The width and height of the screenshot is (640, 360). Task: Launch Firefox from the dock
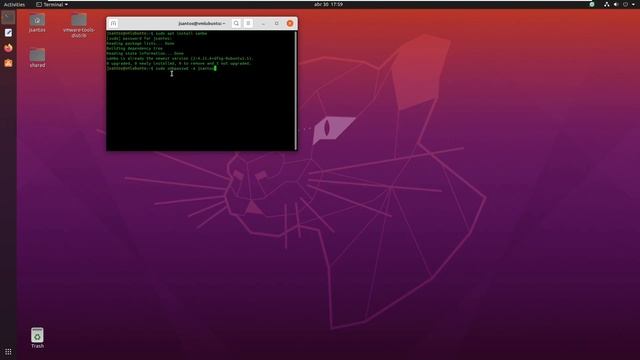(8, 48)
